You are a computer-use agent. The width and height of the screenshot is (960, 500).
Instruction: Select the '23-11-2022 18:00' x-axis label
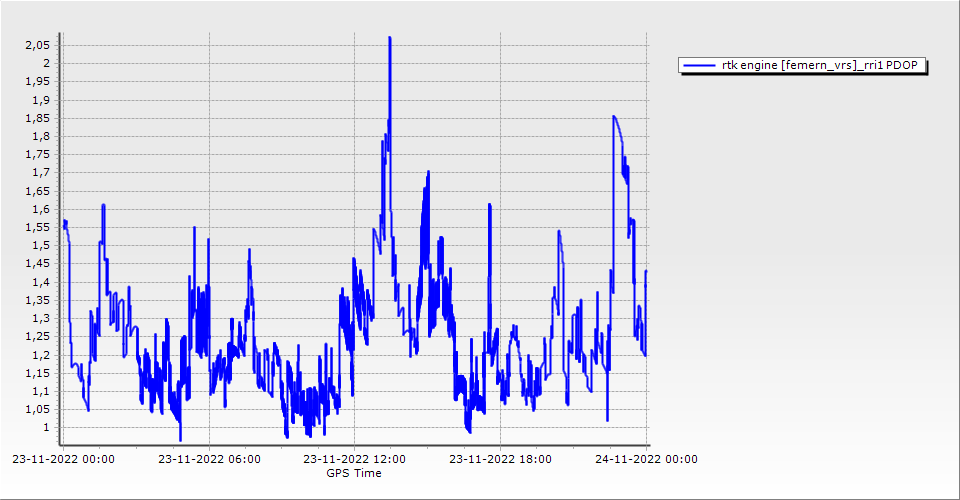pyautogui.click(x=499, y=460)
